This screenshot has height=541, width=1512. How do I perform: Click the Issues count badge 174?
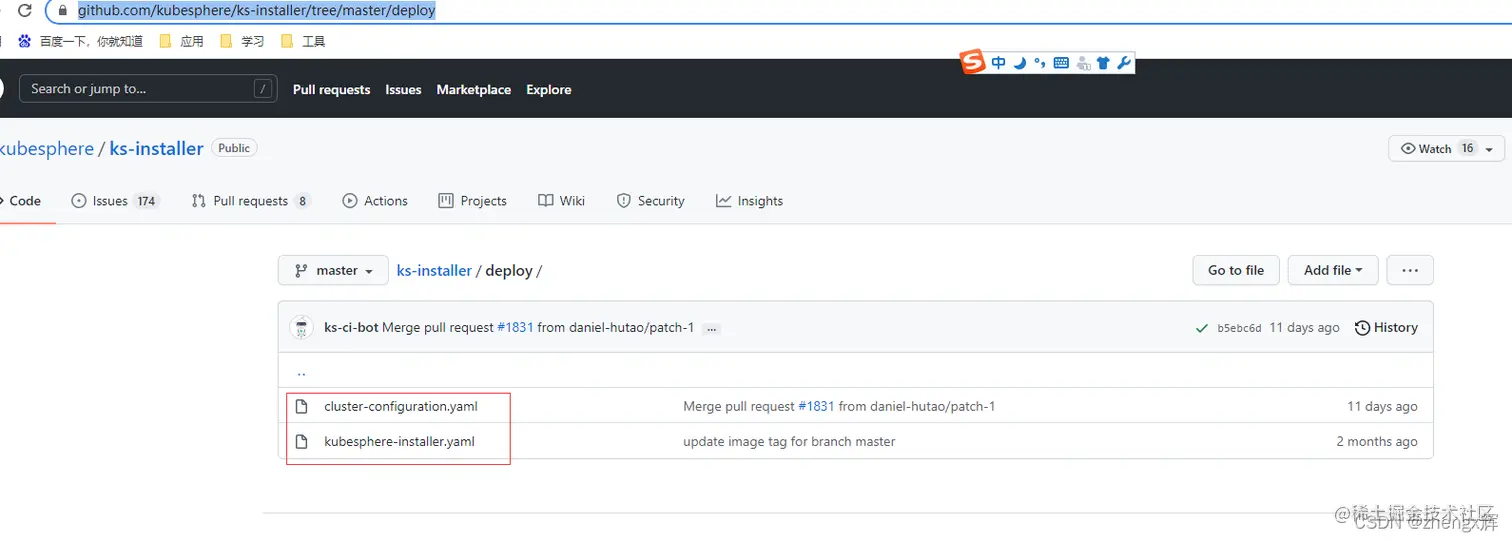pyautogui.click(x=147, y=201)
